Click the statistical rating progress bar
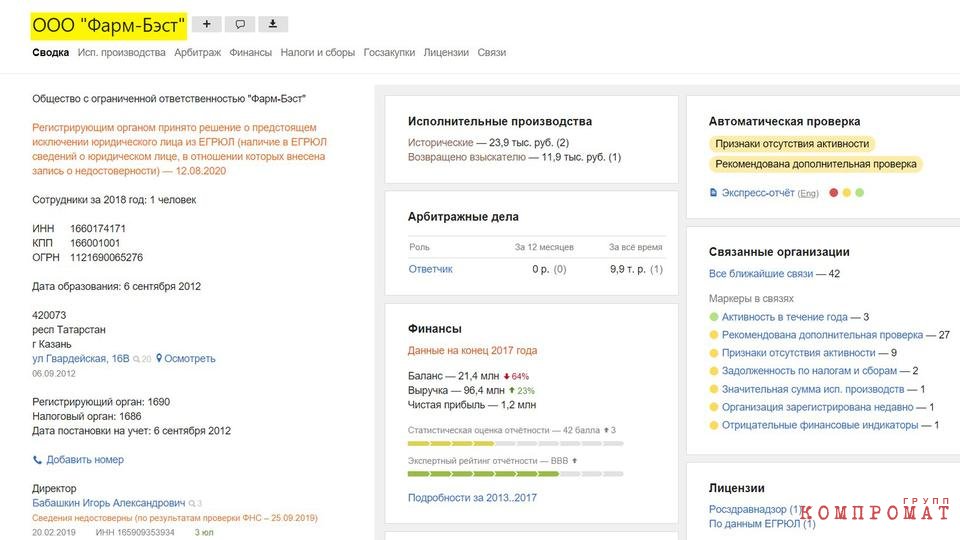Screen dimensions: 960x540 [x=516, y=443]
